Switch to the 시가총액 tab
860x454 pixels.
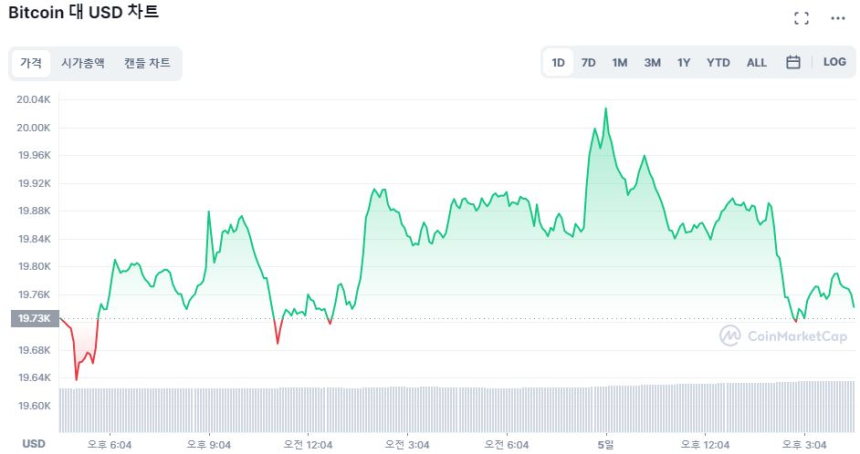[83, 63]
